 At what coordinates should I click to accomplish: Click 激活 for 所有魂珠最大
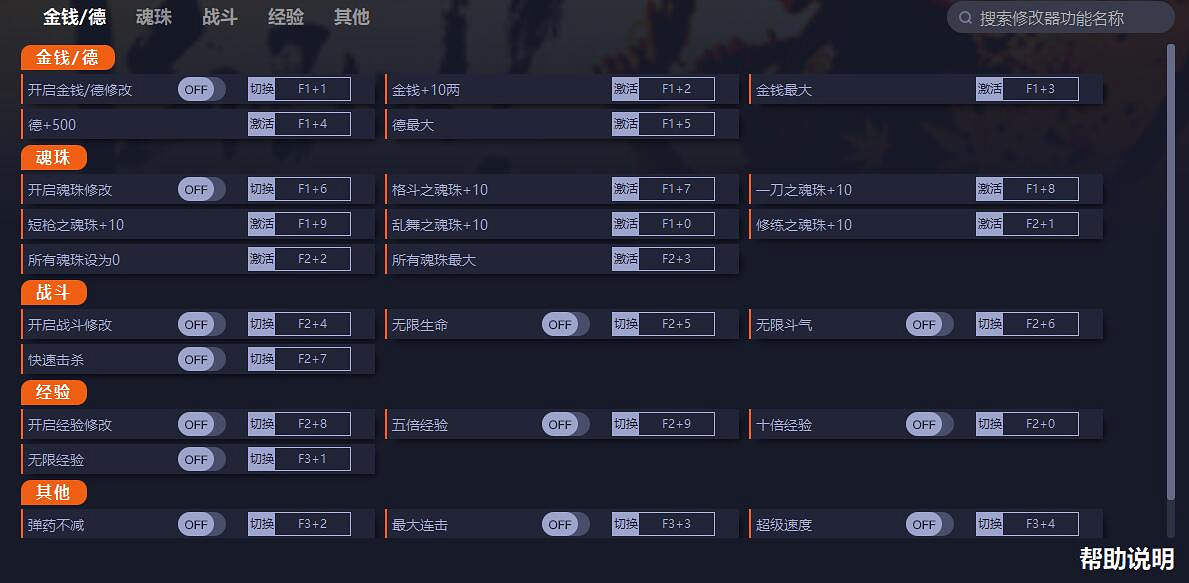pyautogui.click(x=626, y=260)
